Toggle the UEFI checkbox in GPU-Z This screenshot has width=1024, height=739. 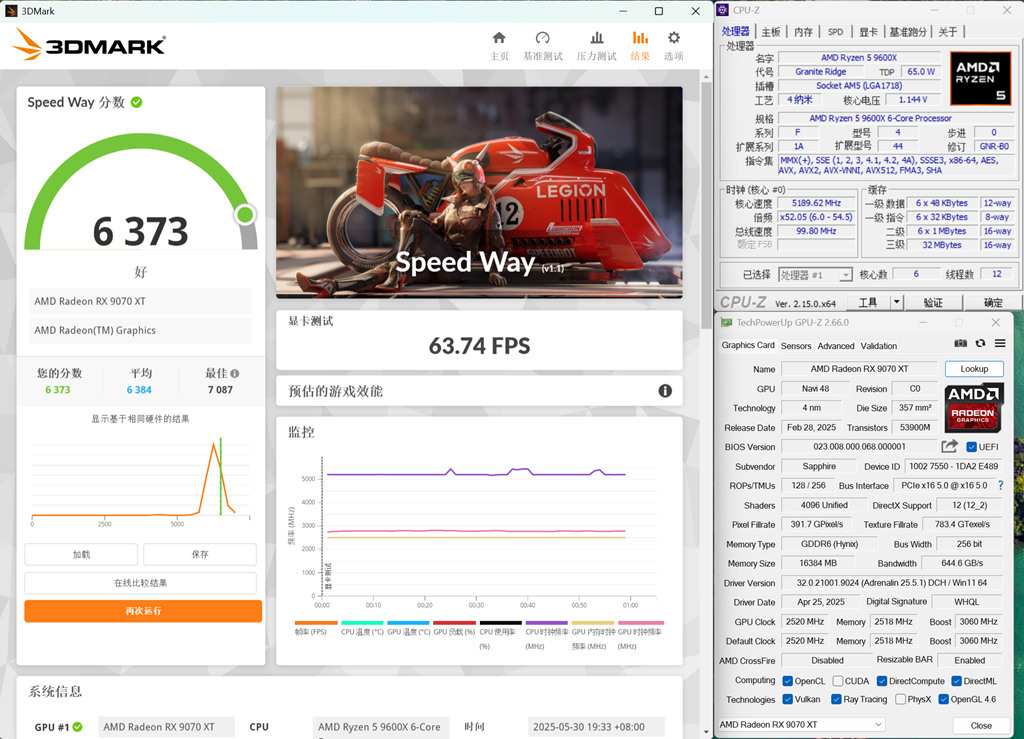click(972, 447)
